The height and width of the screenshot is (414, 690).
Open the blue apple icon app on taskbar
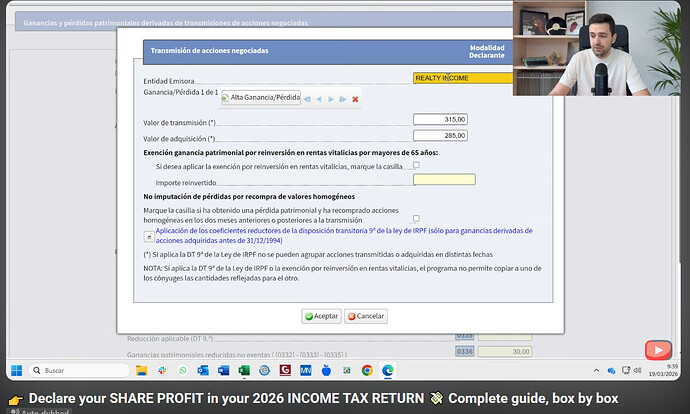pyautogui.click(x=326, y=370)
